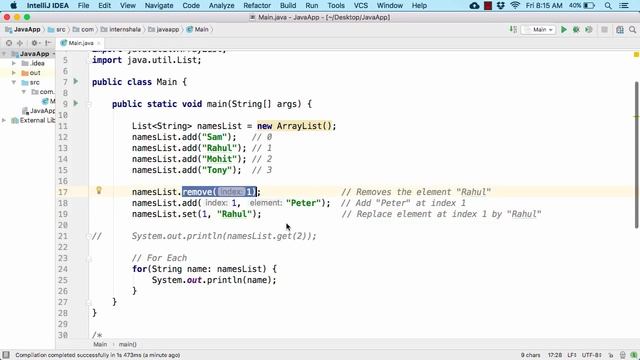The height and width of the screenshot is (360, 640).
Task: Click compilation completed status message
Action: pyautogui.click(x=98, y=355)
